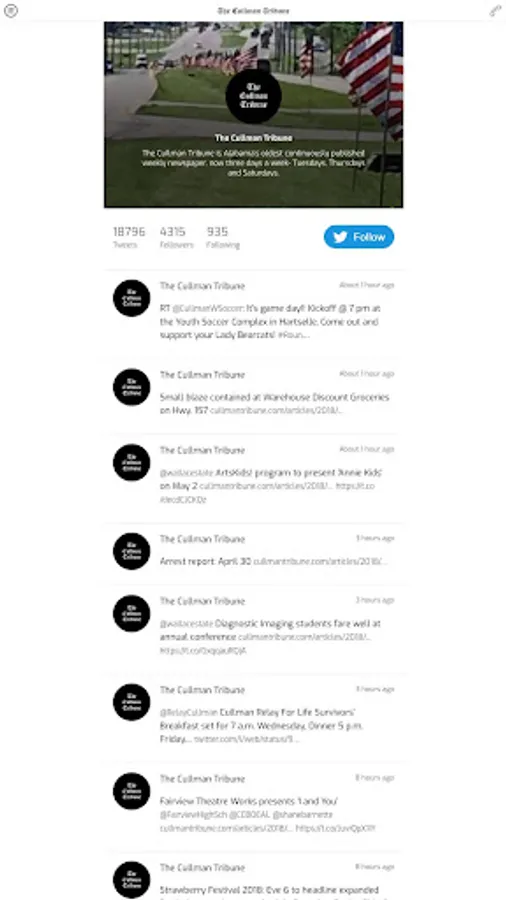Viewport: 506px width, 900px height.
Task: Open the Arrest report April 30 article link
Action: (320, 561)
